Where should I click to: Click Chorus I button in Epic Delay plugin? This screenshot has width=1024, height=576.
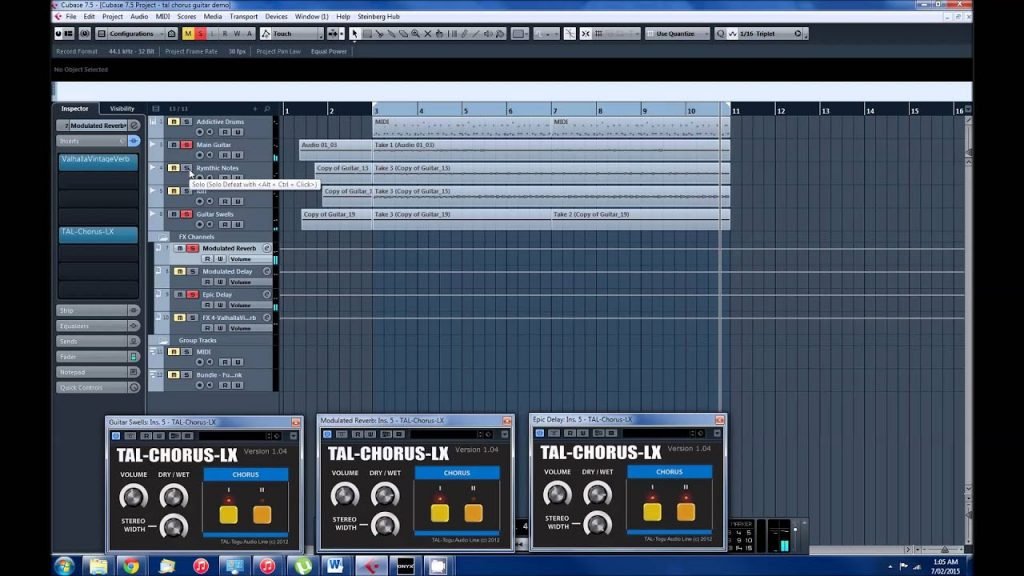(652, 511)
